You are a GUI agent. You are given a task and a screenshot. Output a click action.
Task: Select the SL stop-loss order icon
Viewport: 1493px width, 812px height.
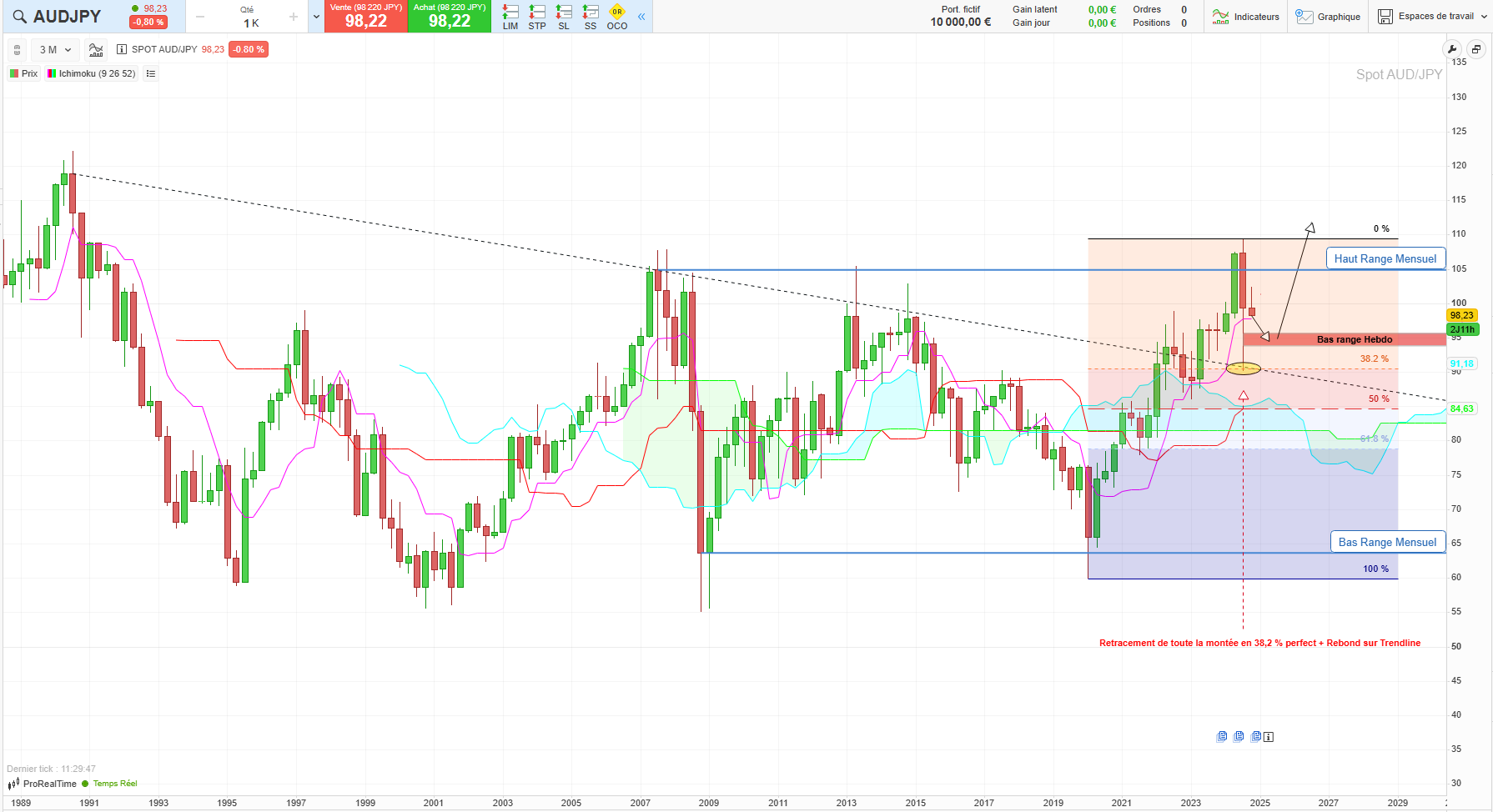[x=564, y=16]
